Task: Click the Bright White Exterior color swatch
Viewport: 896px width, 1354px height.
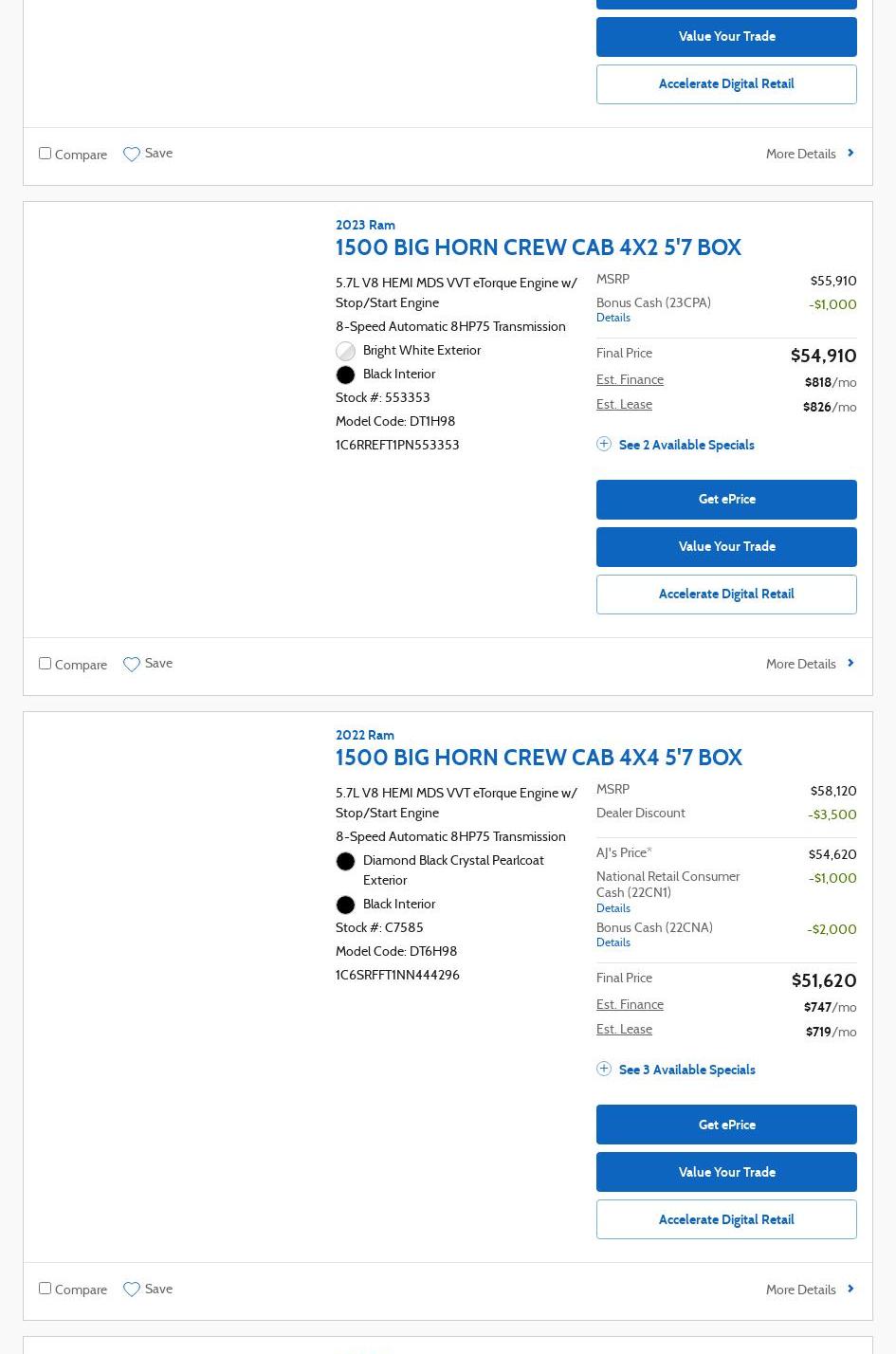Action: point(346,351)
